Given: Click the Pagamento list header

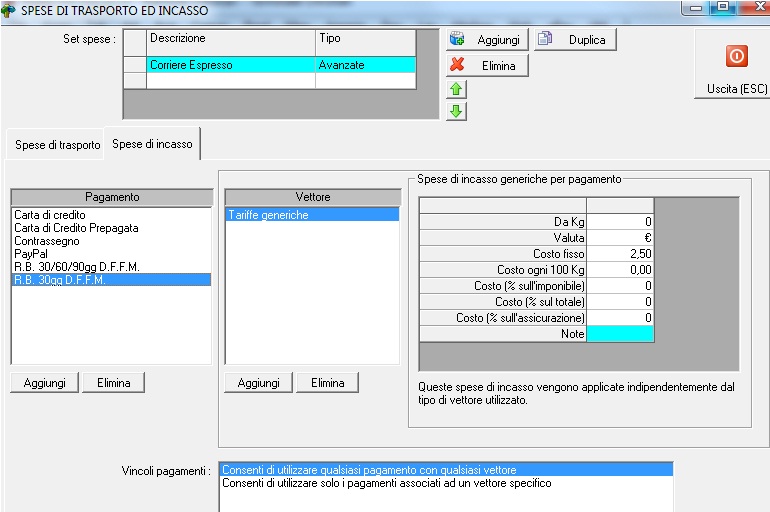Looking at the screenshot, I should [x=112, y=197].
